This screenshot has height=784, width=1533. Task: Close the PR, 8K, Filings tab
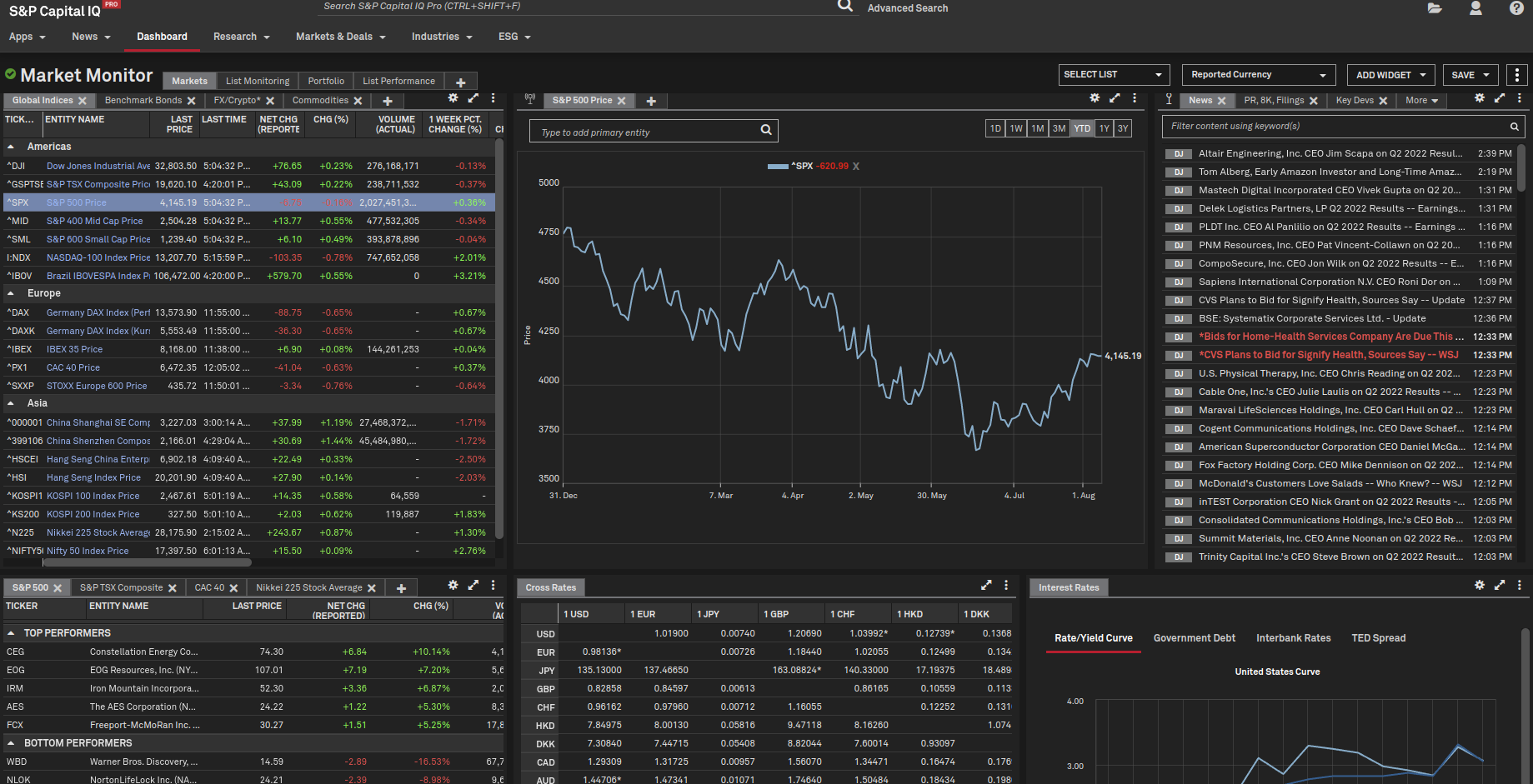[x=1313, y=101]
